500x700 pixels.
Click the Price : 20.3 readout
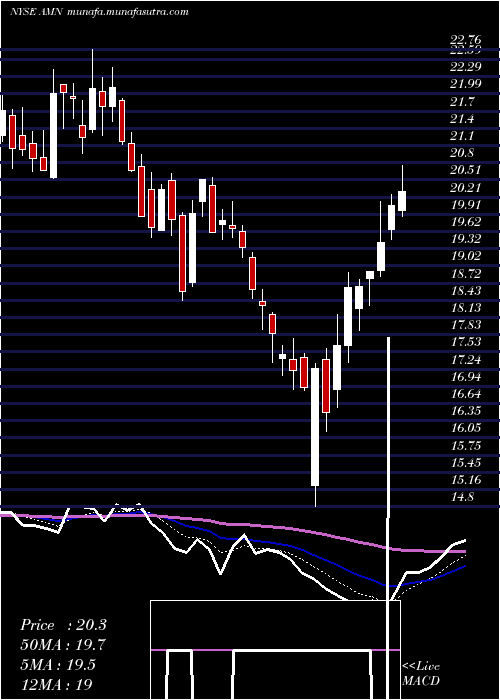63,625
